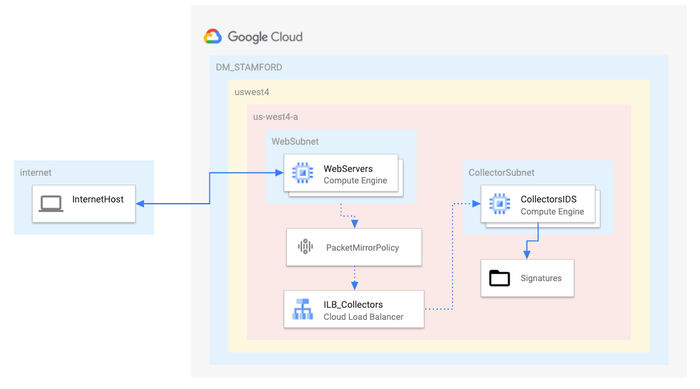Click the us-west4-a zone label
700x389 pixels.
tap(275, 117)
